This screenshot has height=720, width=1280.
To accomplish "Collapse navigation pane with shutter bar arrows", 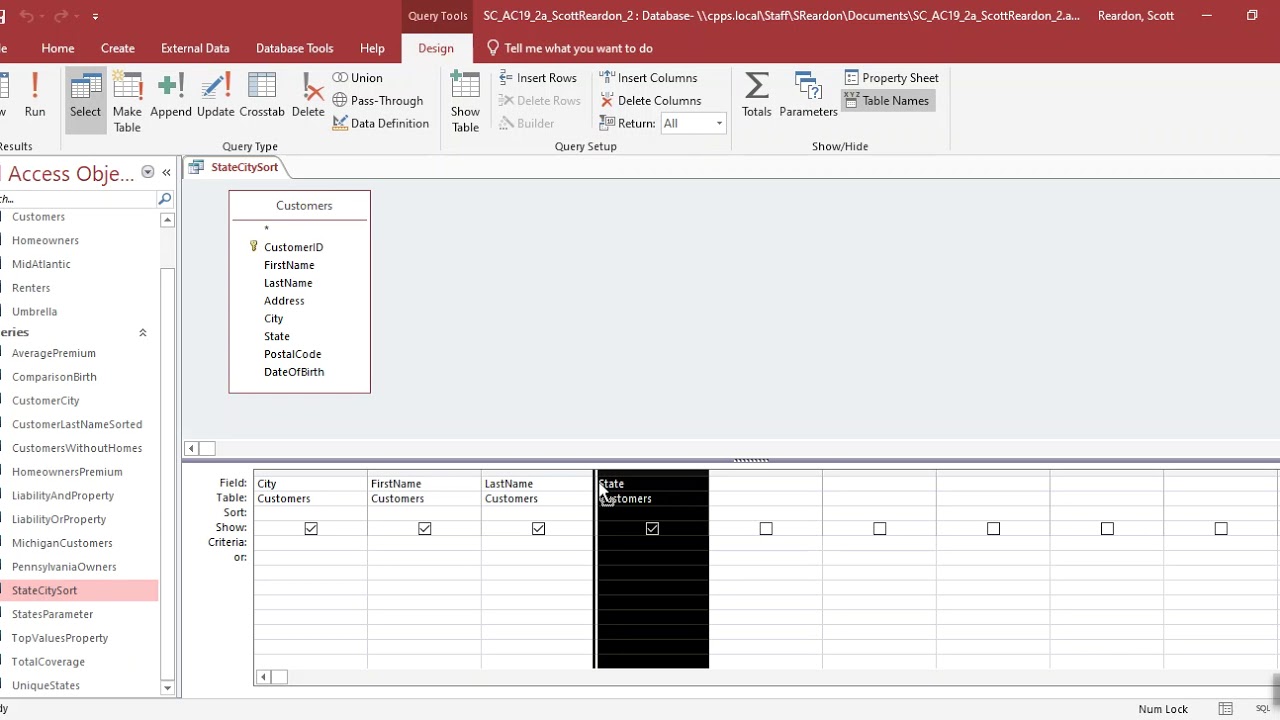I will click(166, 172).
